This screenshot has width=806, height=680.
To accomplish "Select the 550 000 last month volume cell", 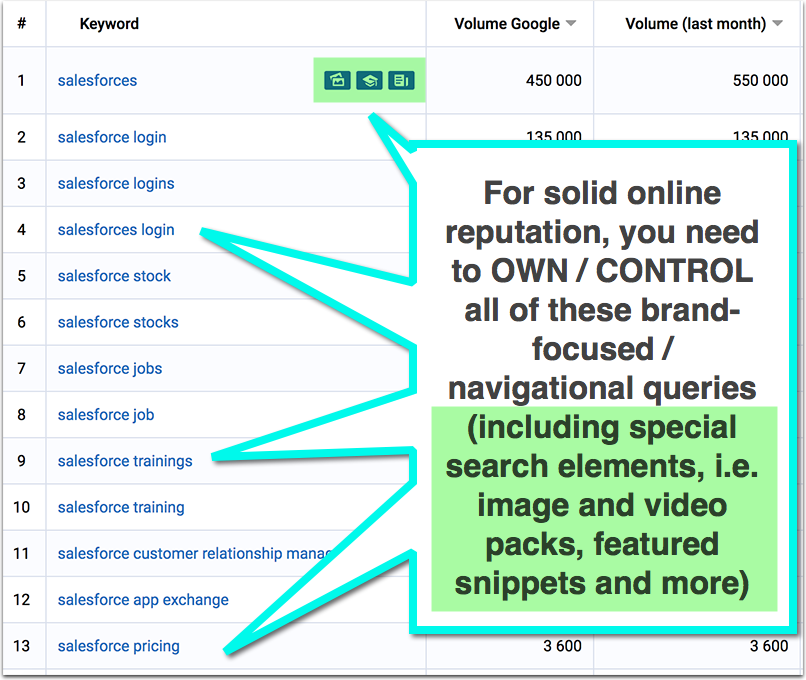I will tap(760, 81).
